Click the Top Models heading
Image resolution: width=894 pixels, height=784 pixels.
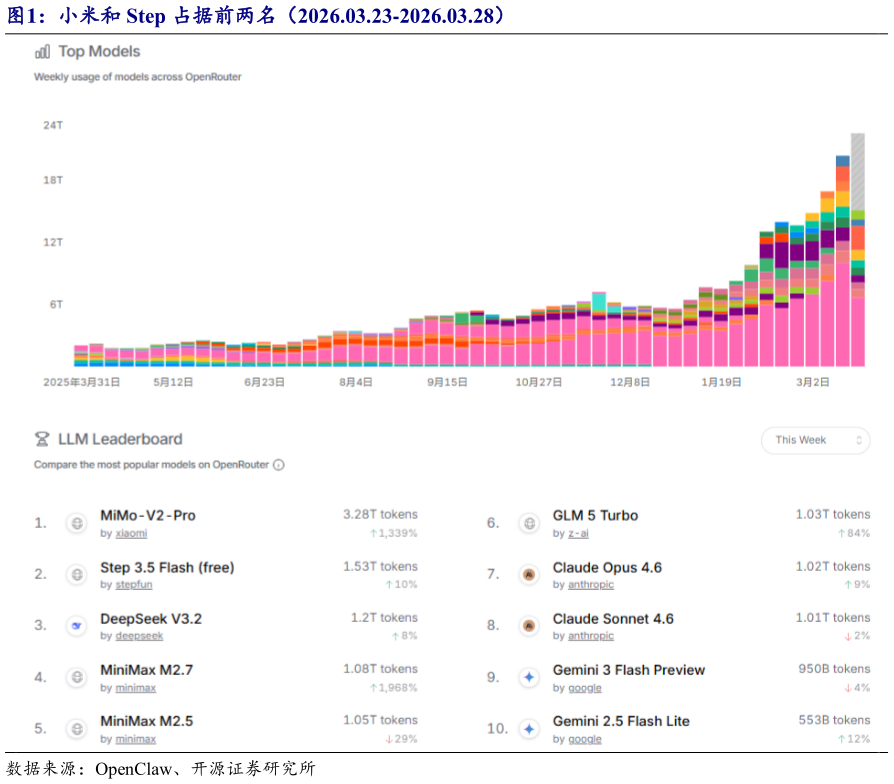(x=99, y=51)
